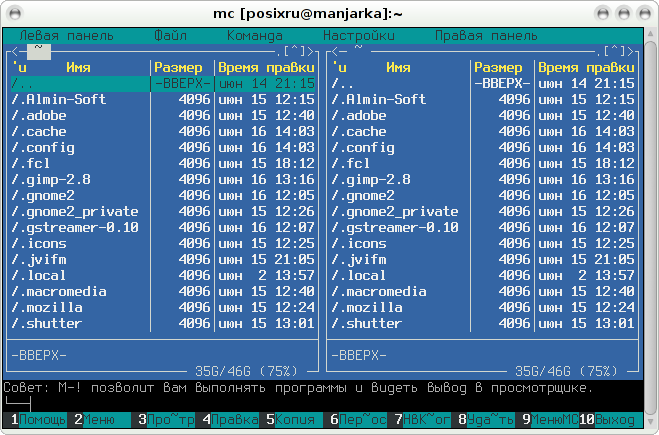Select /.macromedia in left panel

point(163,291)
